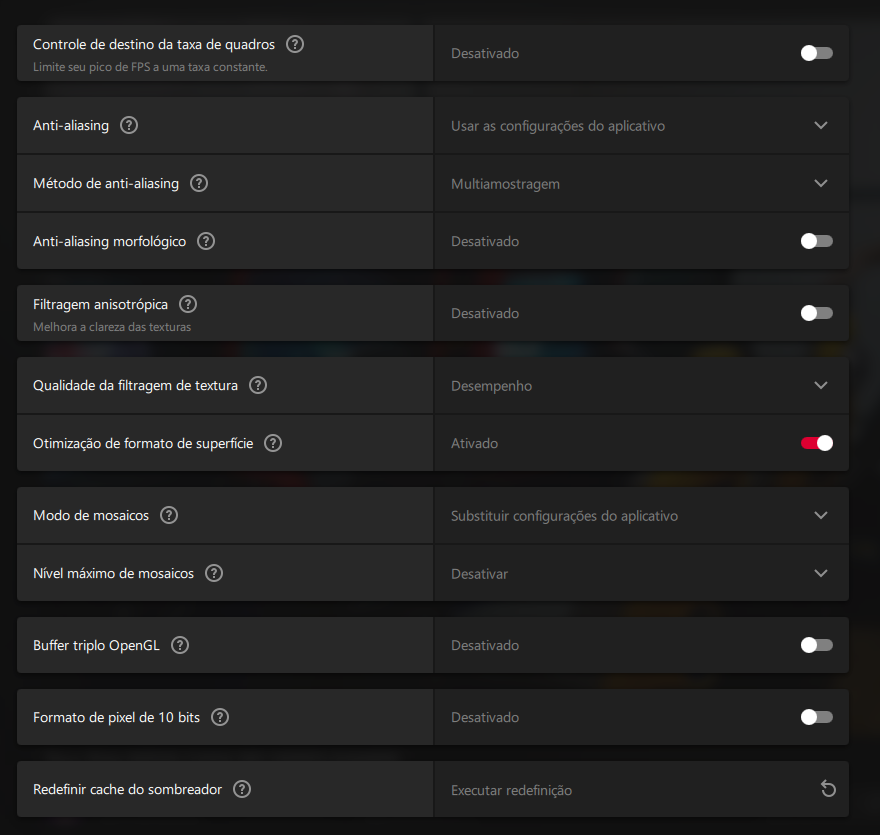The width and height of the screenshot is (880, 835).
Task: Click help icon for Método de anti-aliasing
Action: 199,183
